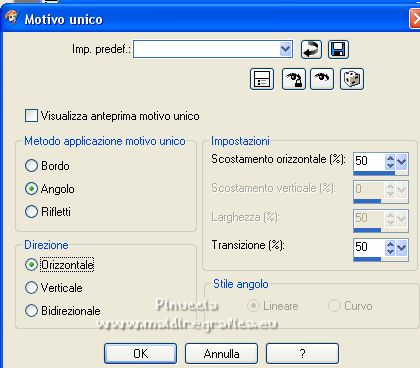Click the Transizione slider bar under the field
This screenshot has width=420, height=368.
[381, 259]
